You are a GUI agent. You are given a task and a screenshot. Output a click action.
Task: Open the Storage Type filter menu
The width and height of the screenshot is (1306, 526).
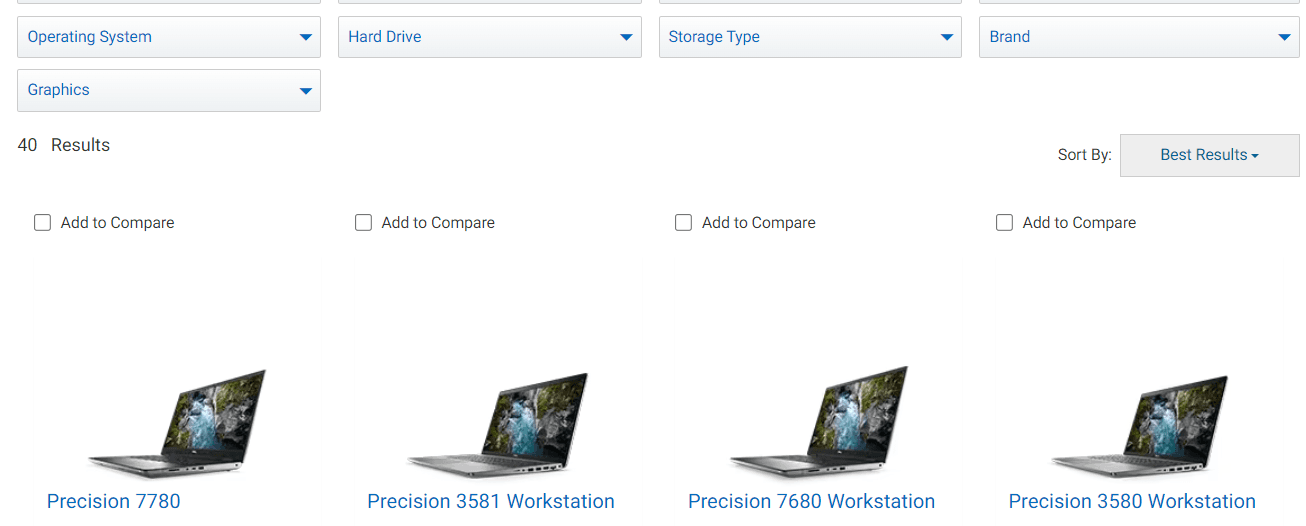pyautogui.click(x=810, y=37)
